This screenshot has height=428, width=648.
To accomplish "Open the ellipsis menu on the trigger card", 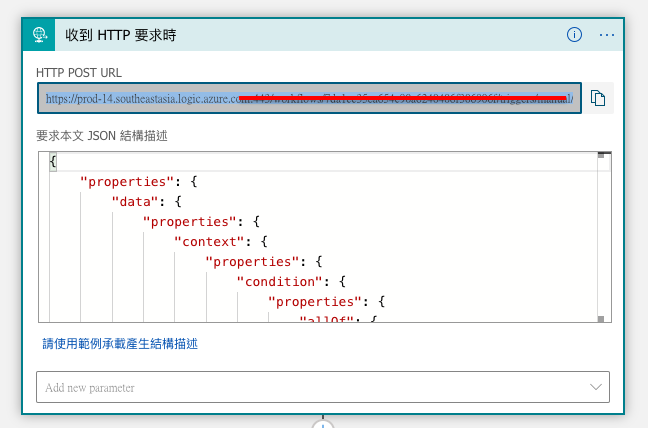I will [x=607, y=35].
